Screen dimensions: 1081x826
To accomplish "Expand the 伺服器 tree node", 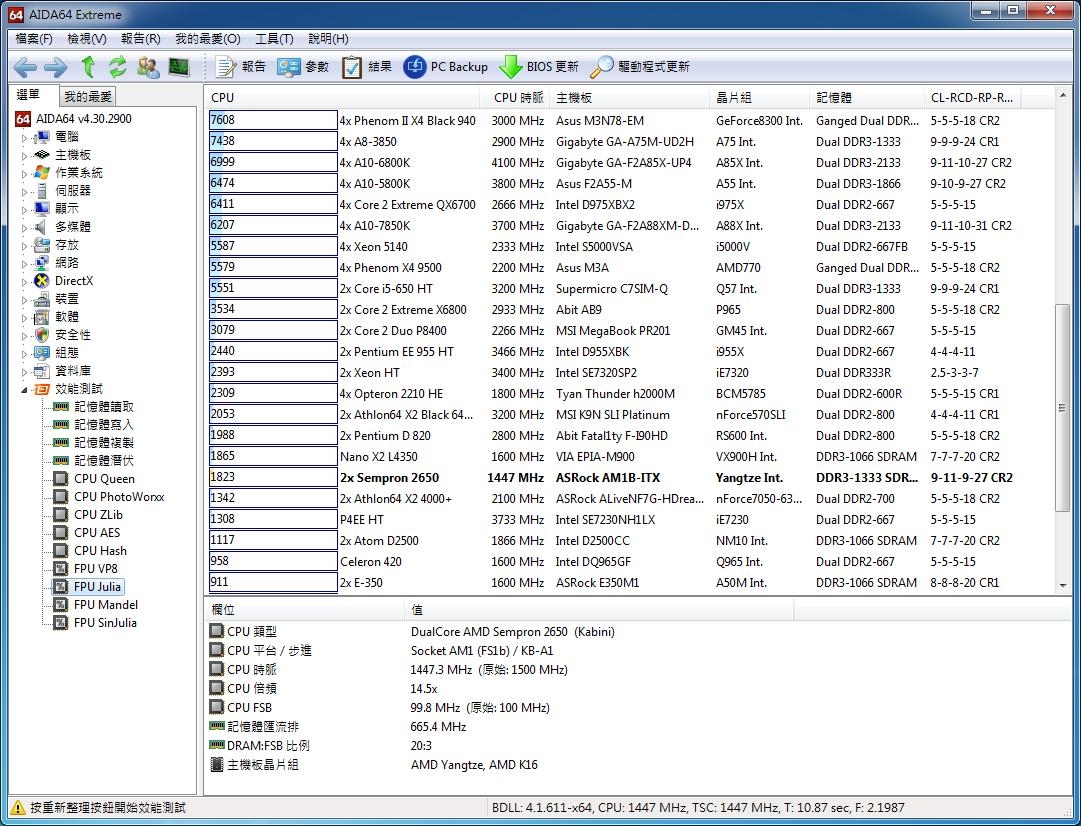I will (x=24, y=192).
